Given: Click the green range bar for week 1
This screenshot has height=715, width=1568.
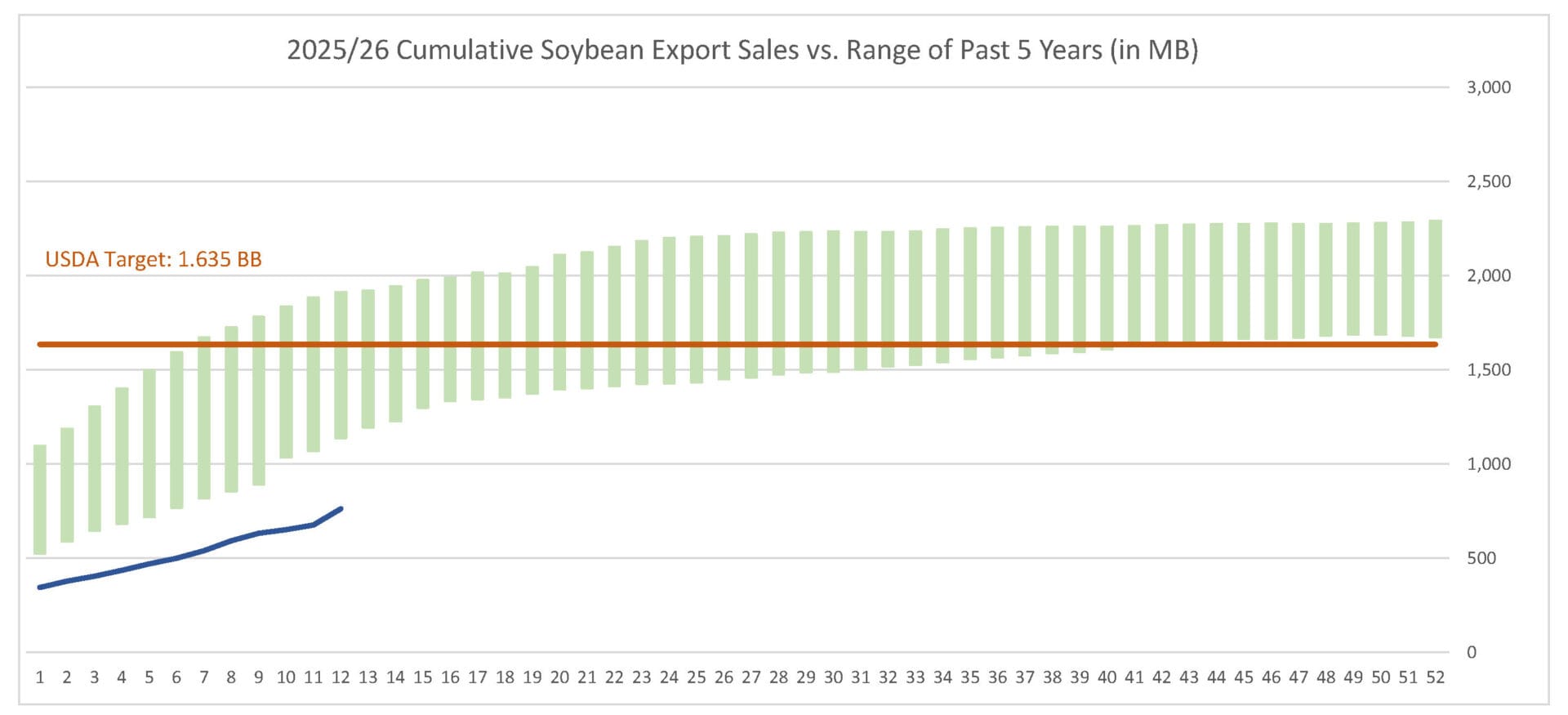Looking at the screenshot, I should point(39,498).
